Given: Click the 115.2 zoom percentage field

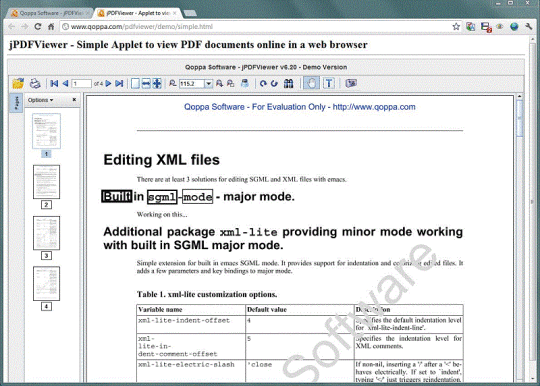Looking at the screenshot, I should (x=191, y=84).
